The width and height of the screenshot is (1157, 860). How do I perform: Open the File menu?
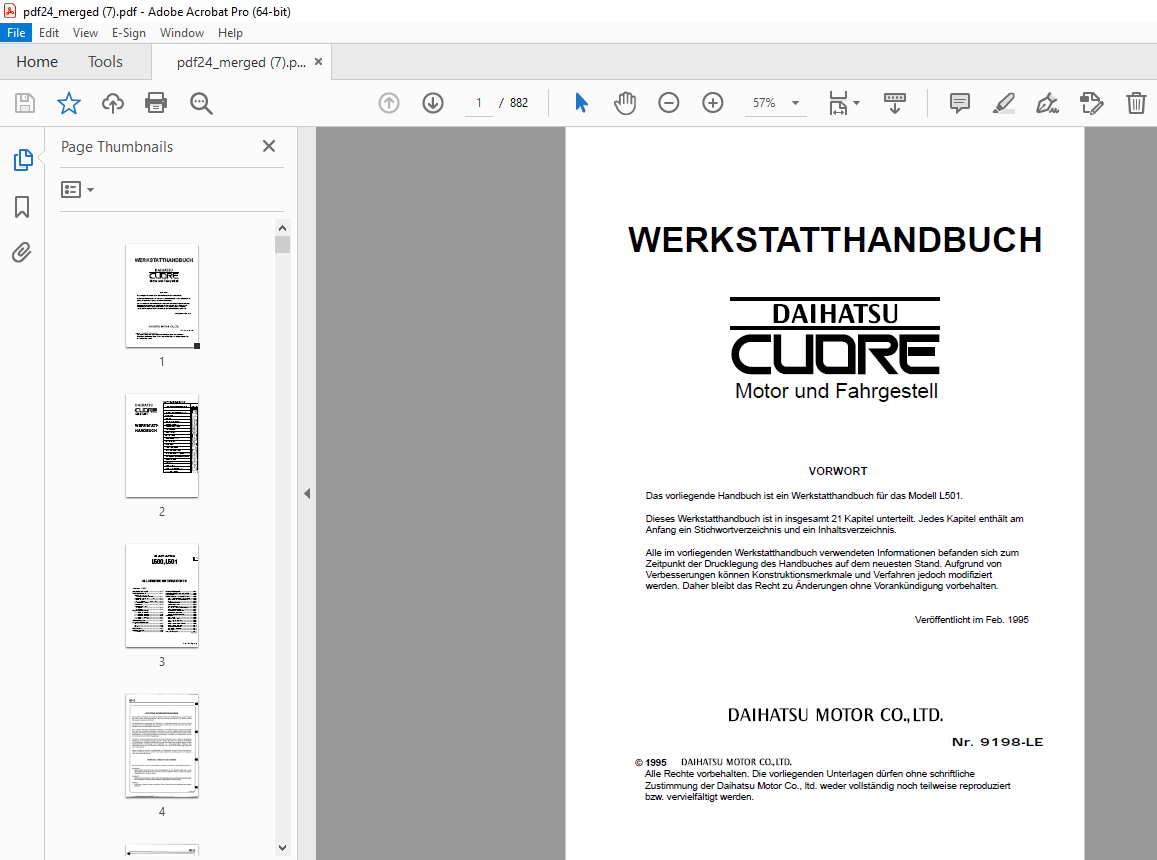16,32
